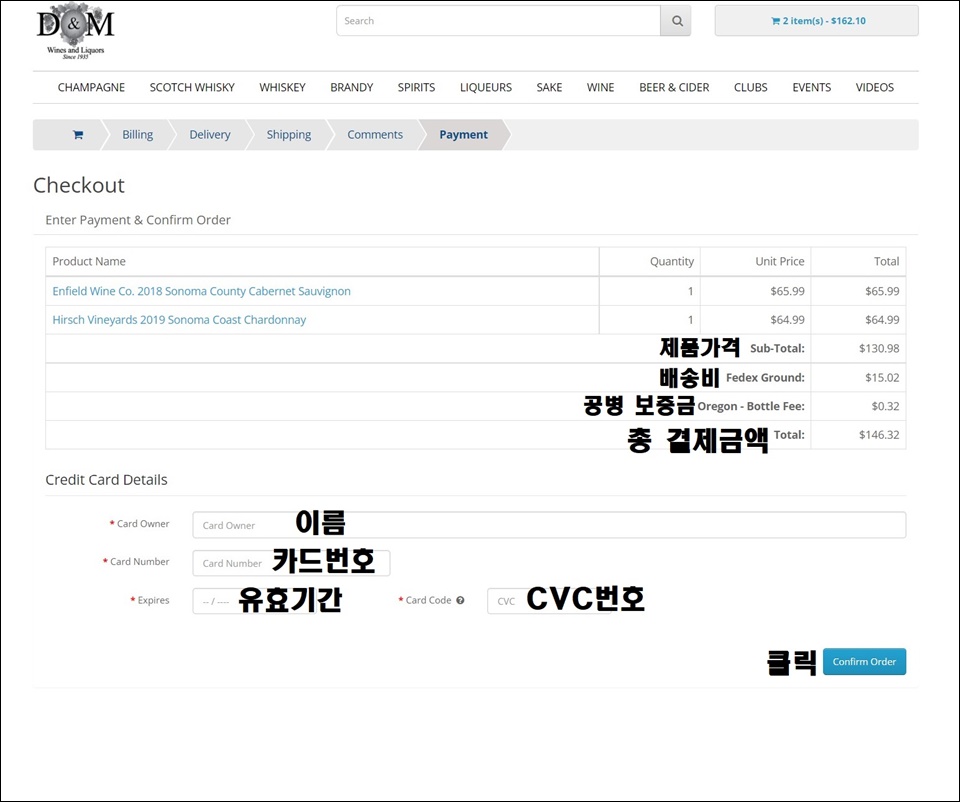Screen dimensions: 960x802
Task: Open the CLUBS menu
Action: point(751,88)
